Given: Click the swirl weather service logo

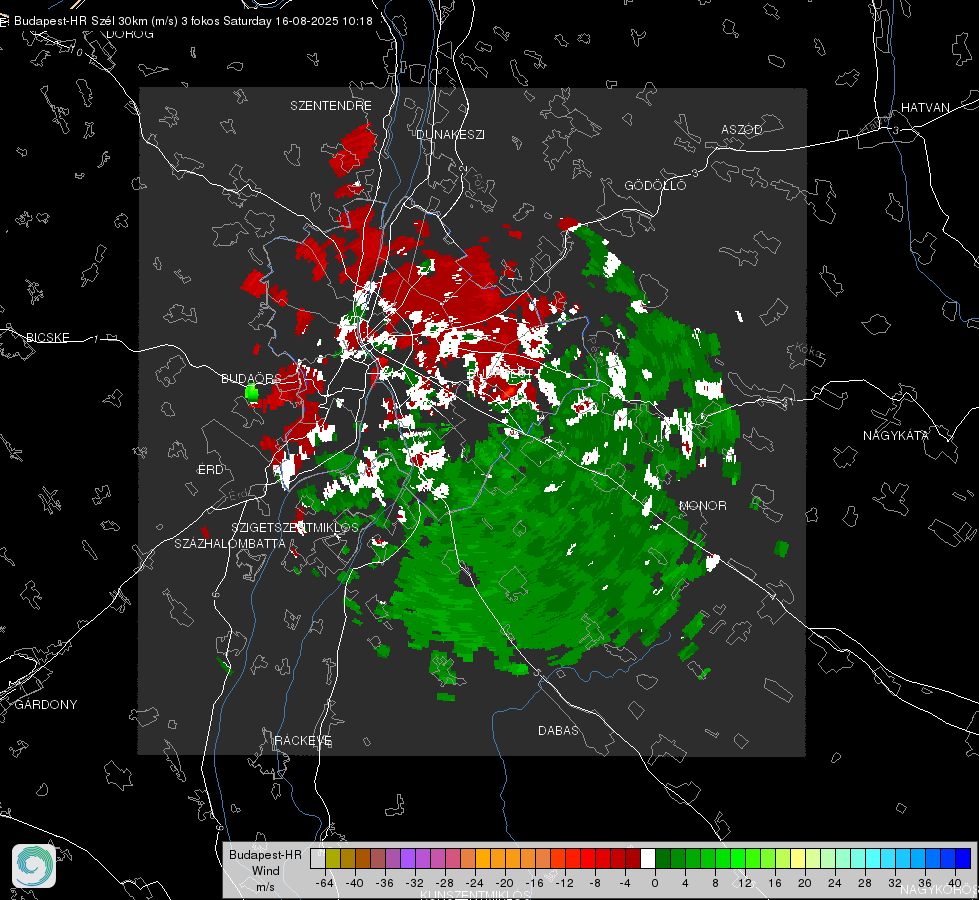Looking at the screenshot, I should pos(34,866).
